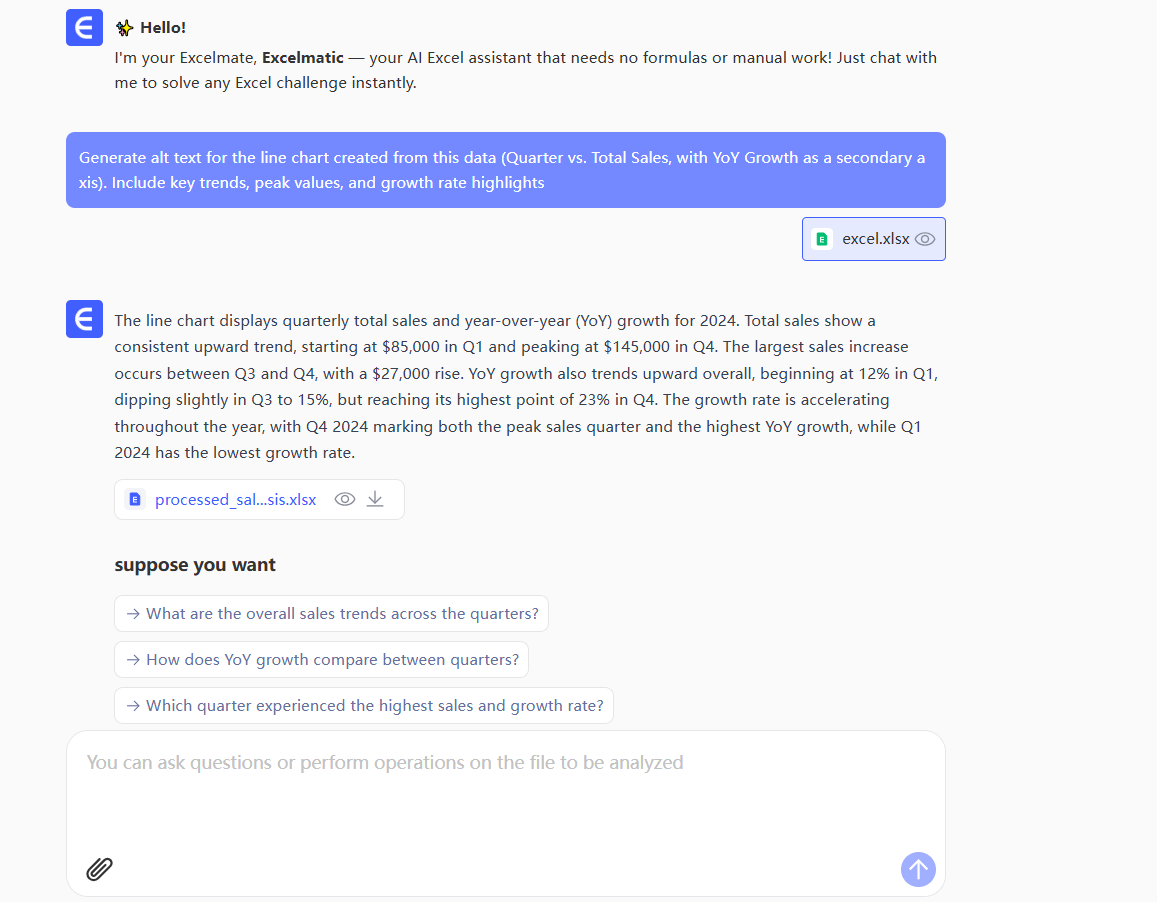Preview the processed file using eye icon
1157x902 pixels.
click(x=345, y=499)
